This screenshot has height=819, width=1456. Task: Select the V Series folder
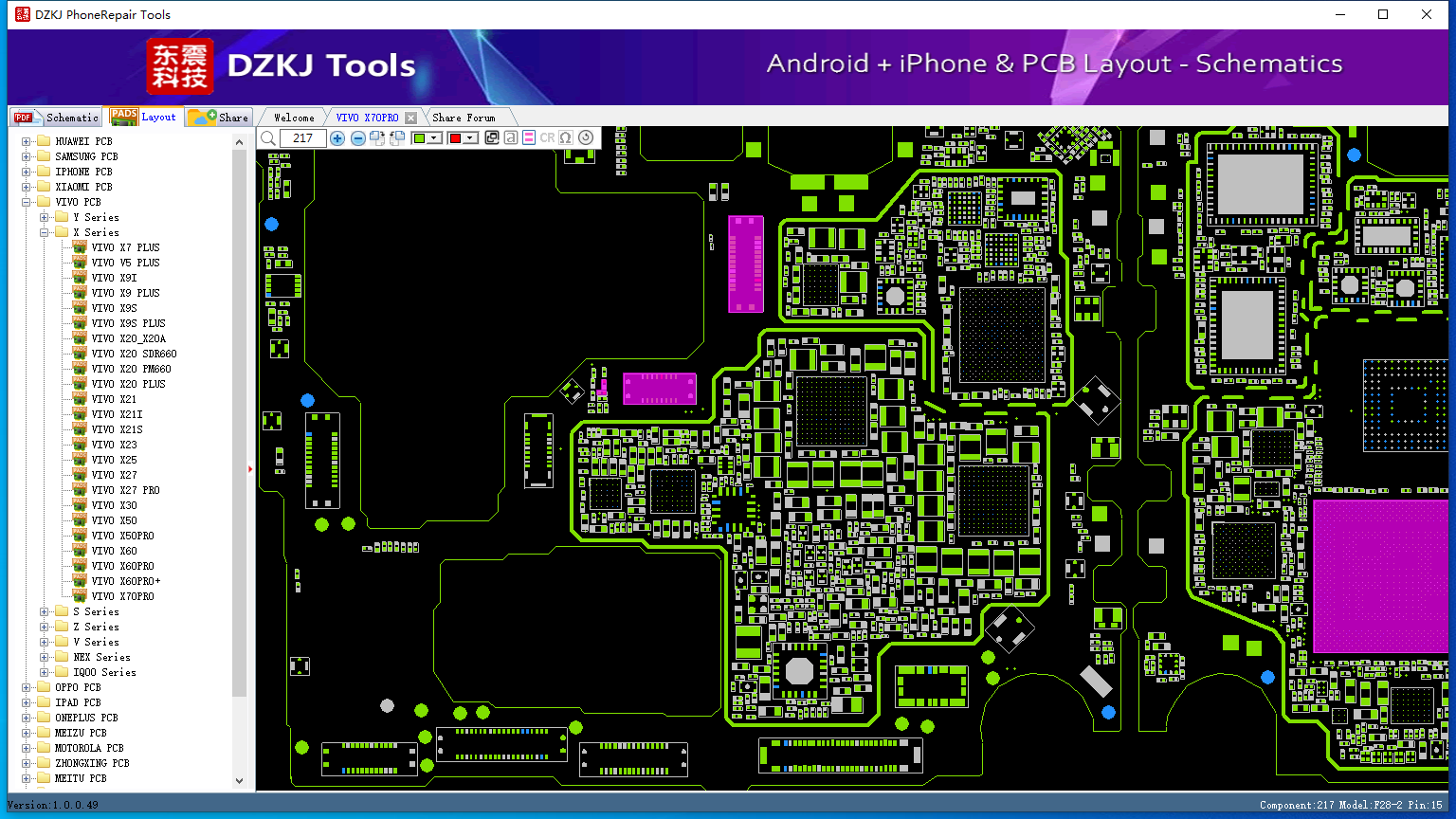click(96, 642)
